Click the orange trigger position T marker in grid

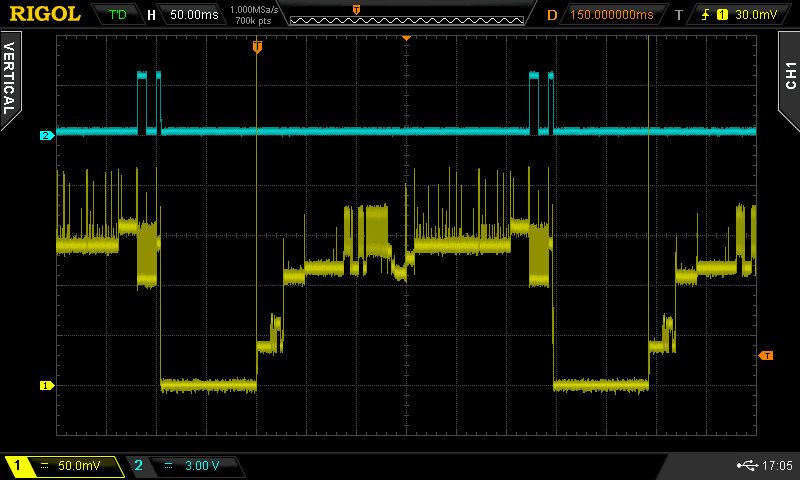[257, 47]
